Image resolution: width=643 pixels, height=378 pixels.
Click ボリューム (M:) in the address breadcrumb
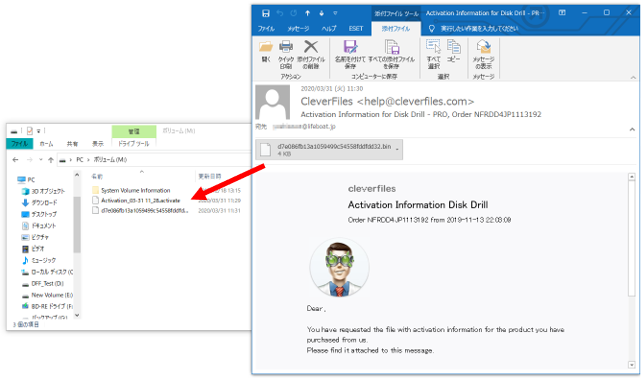coord(110,159)
